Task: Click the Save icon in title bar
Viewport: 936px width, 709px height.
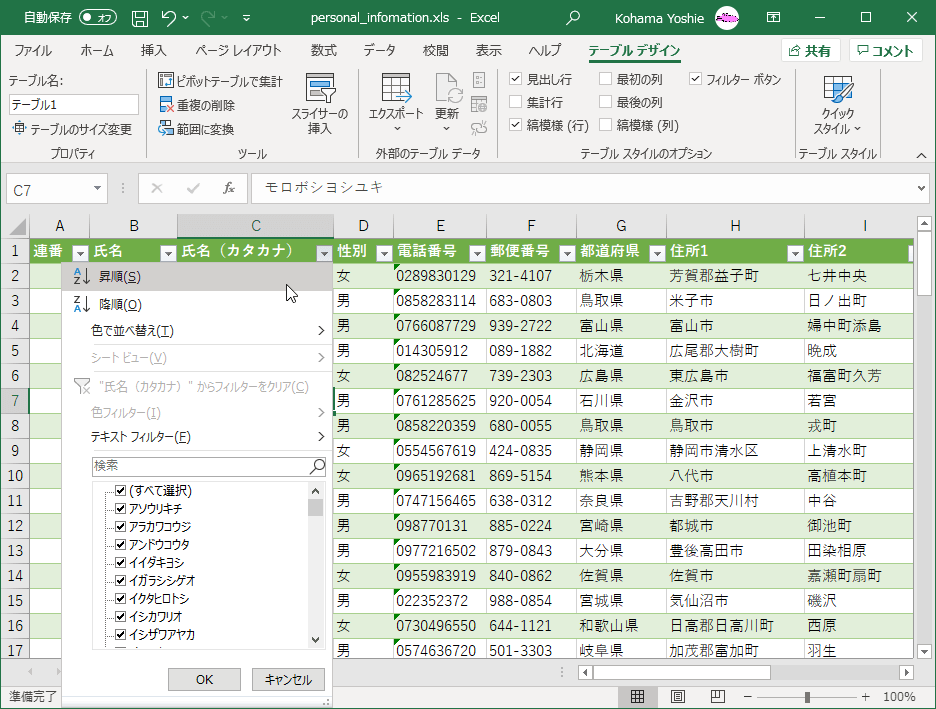Action: click(x=140, y=18)
